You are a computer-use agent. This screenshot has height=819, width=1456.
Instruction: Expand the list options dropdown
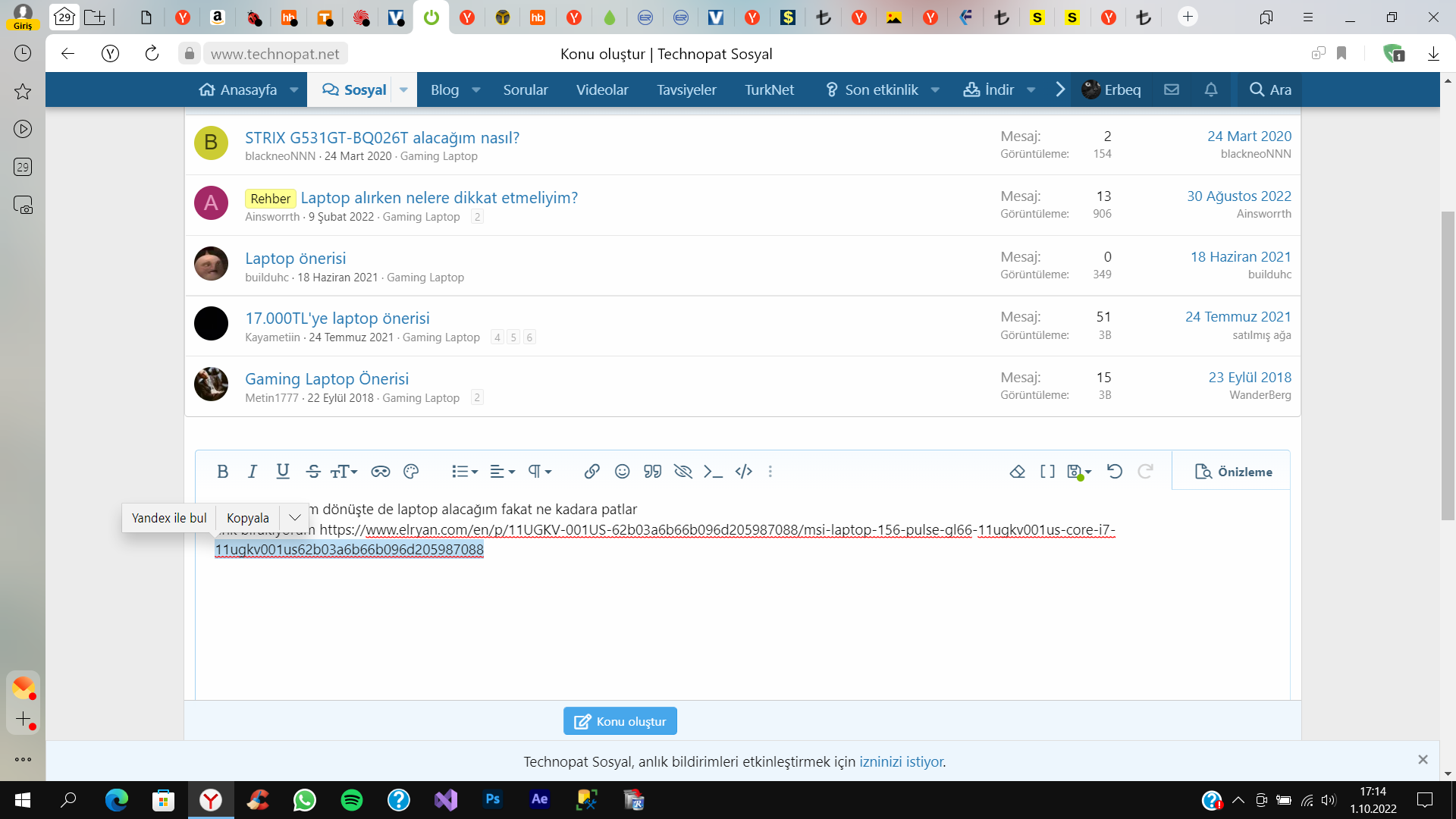point(465,472)
